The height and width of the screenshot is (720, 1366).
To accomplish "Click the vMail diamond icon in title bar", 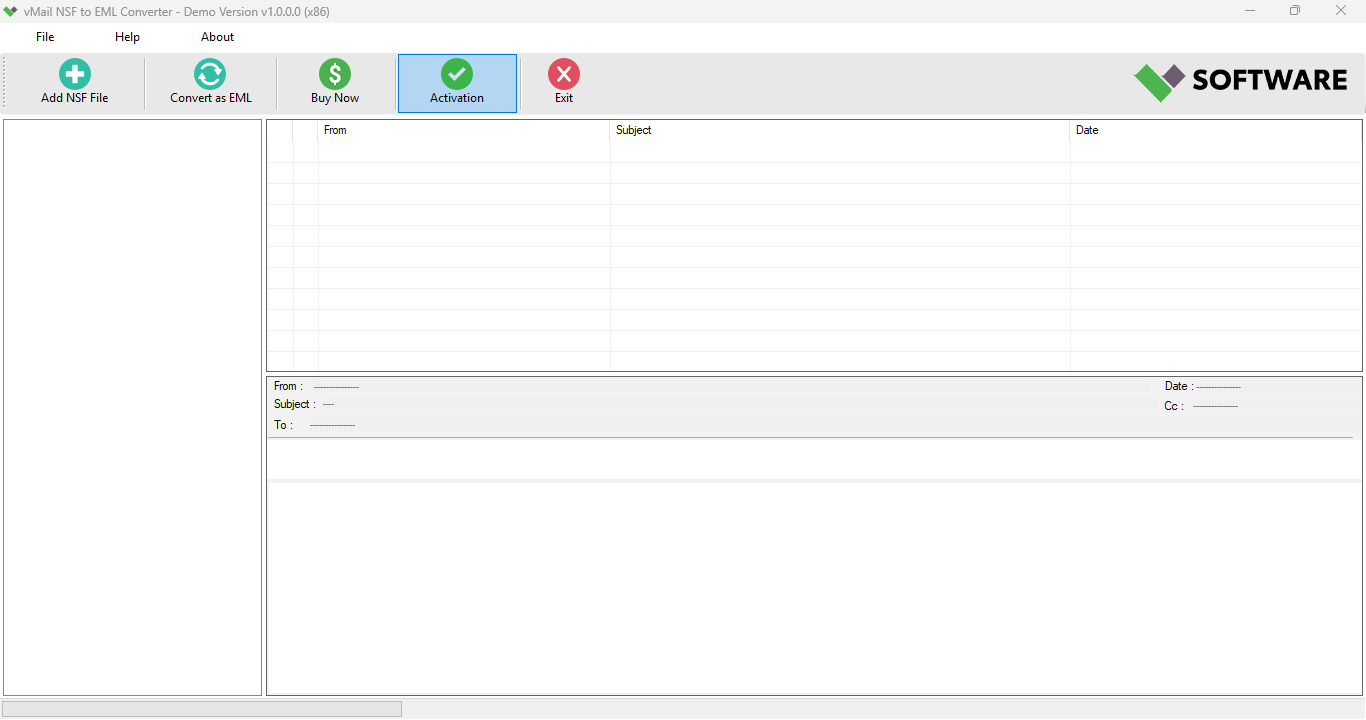I will pyautogui.click(x=11, y=11).
